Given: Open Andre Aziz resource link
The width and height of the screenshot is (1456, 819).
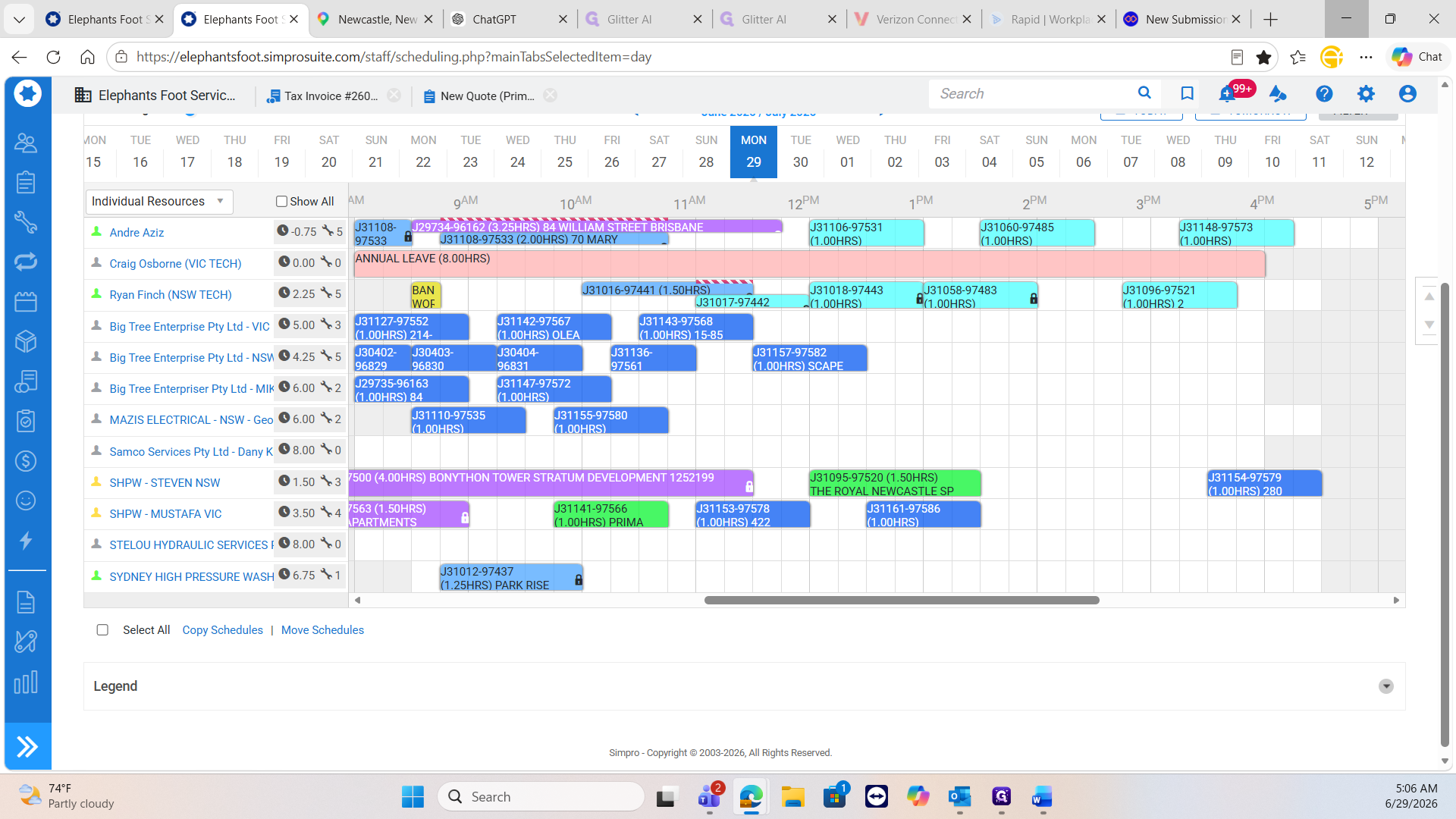Looking at the screenshot, I should point(136,233).
